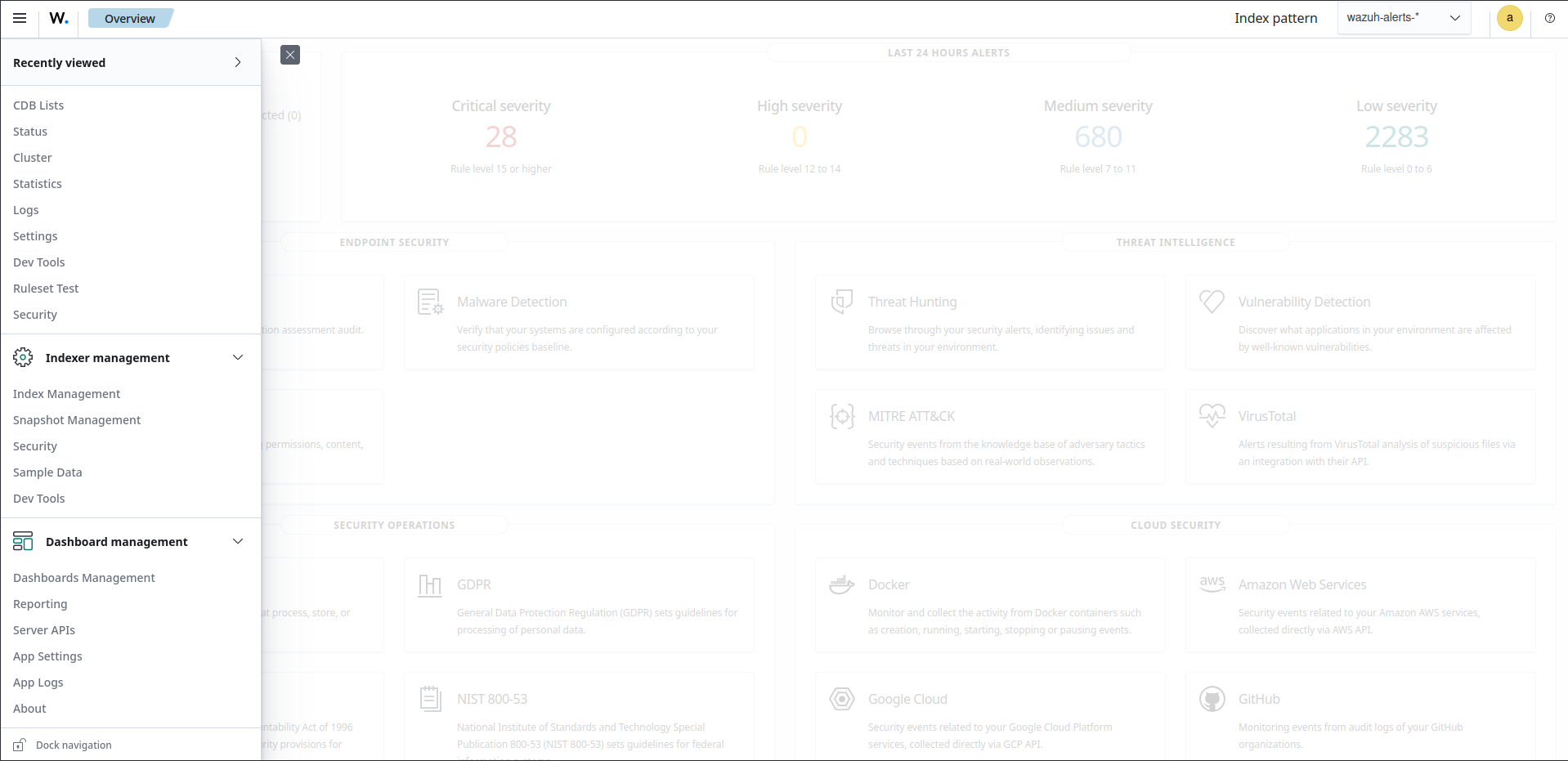This screenshot has height=761, width=1568.
Task: Open the Ruleset Test page
Action: [x=46, y=288]
